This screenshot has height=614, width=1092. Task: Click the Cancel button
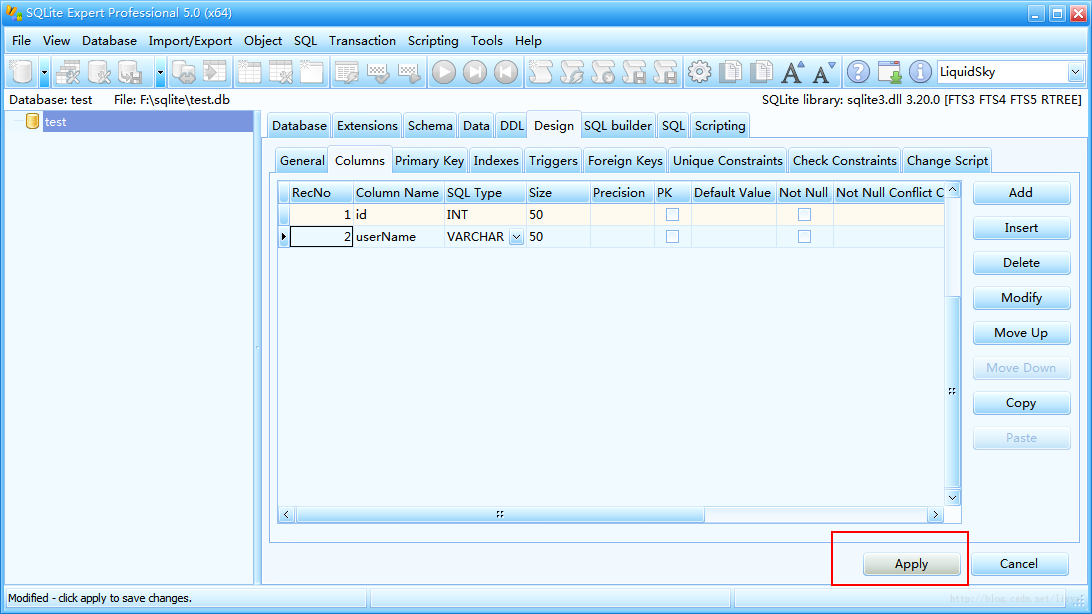[x=1019, y=564]
